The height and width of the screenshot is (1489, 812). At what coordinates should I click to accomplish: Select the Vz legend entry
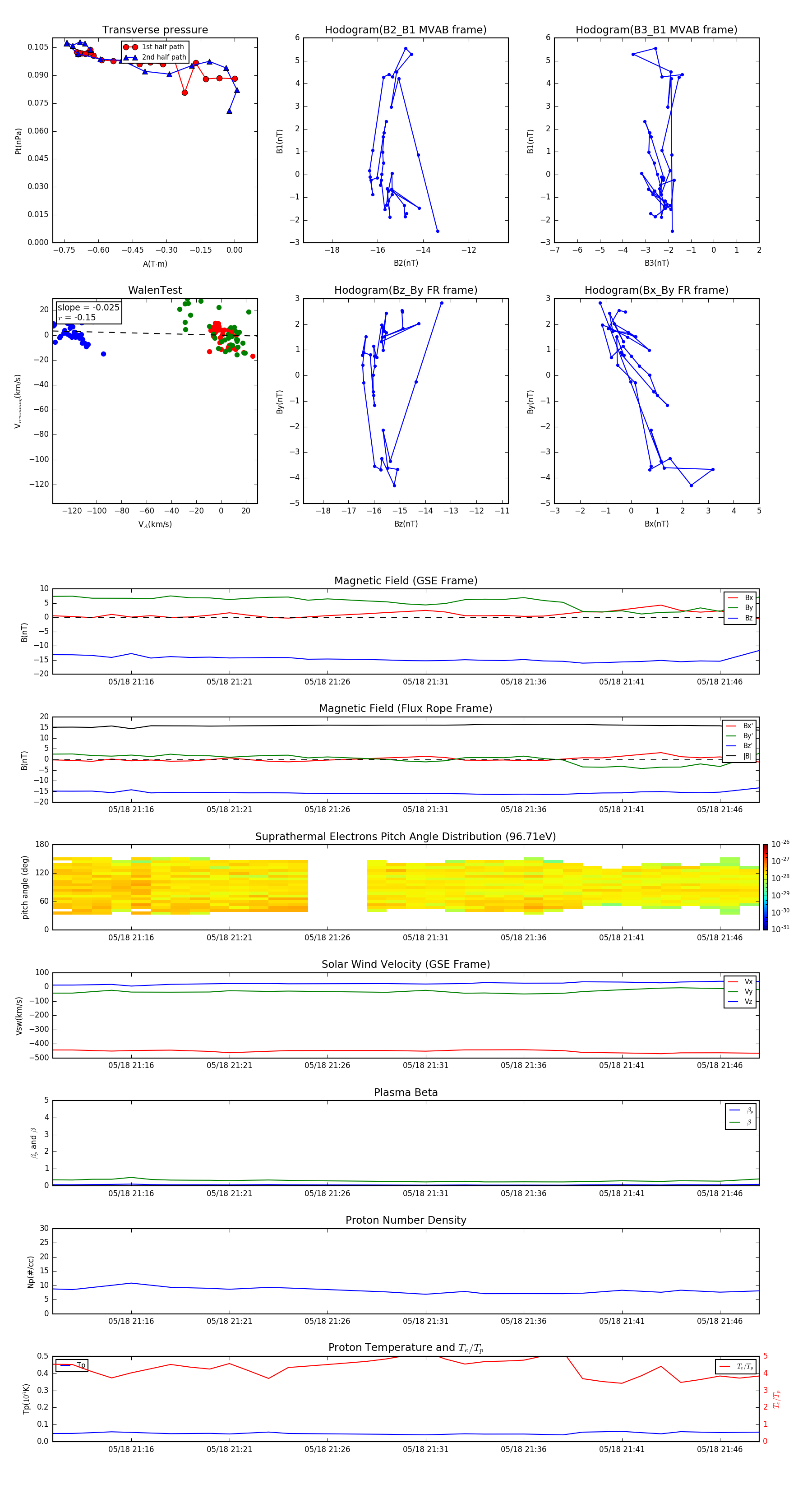740,1002
